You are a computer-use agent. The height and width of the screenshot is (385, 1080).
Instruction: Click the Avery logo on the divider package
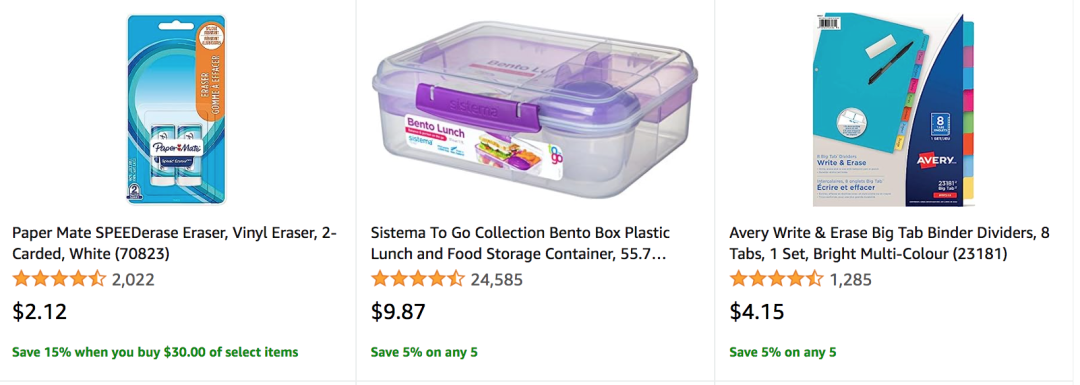pyautogui.click(x=937, y=160)
